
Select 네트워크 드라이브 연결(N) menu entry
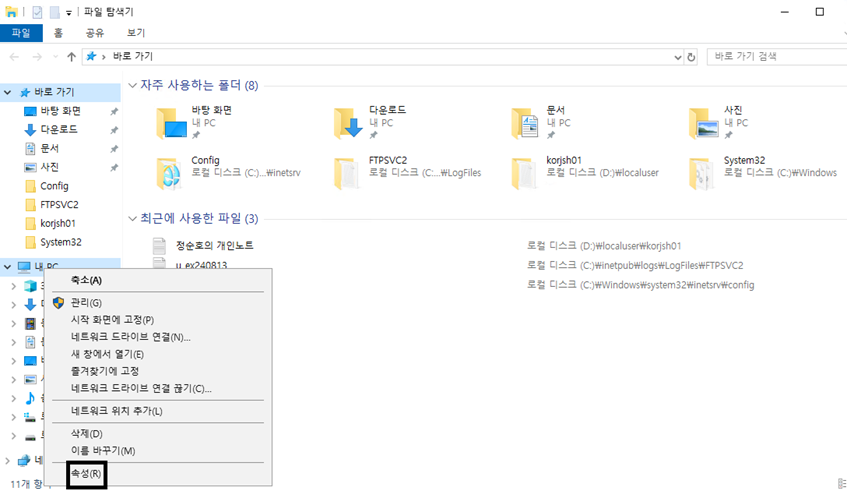(x=130, y=337)
